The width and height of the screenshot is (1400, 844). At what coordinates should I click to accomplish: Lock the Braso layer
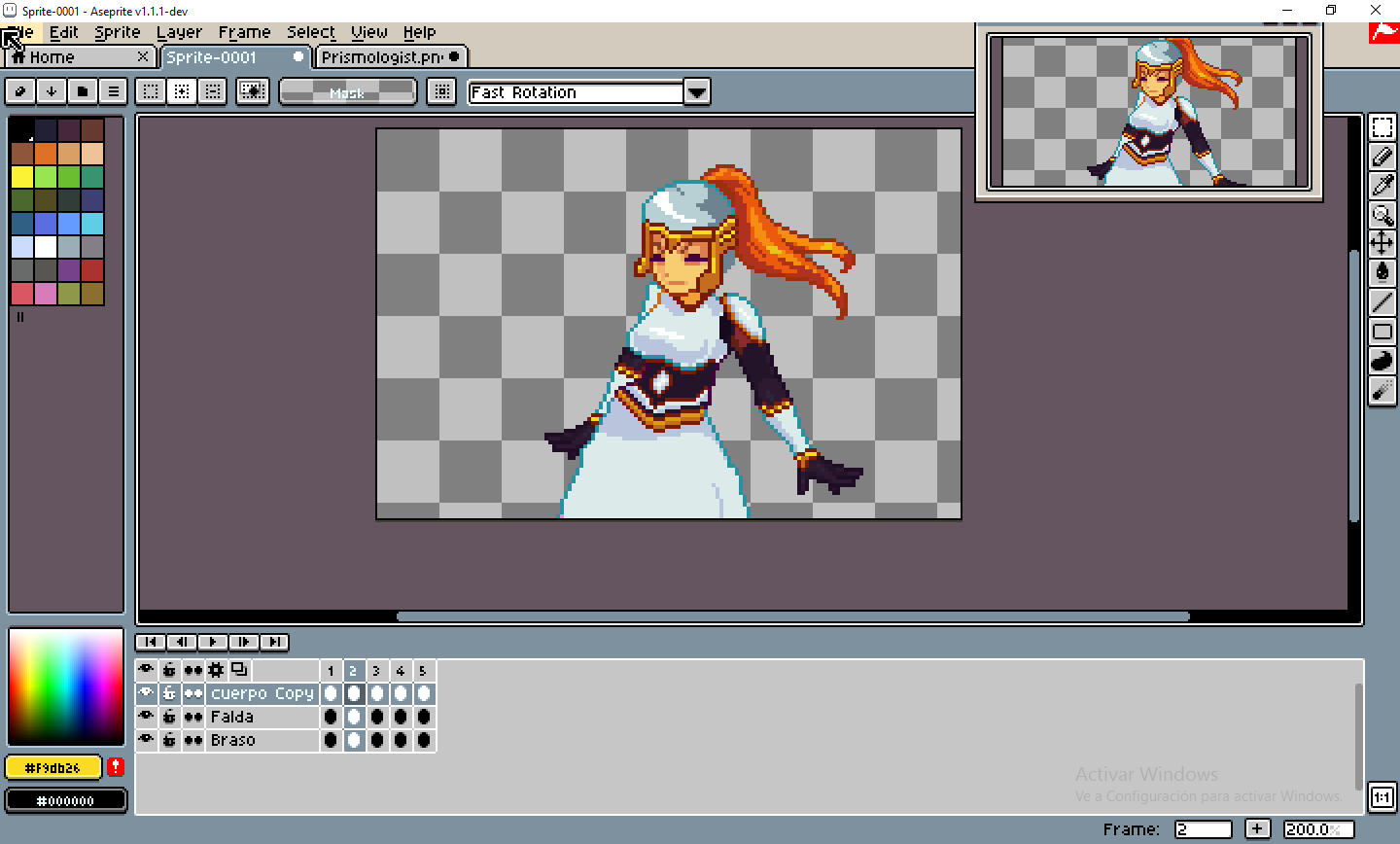pos(169,740)
